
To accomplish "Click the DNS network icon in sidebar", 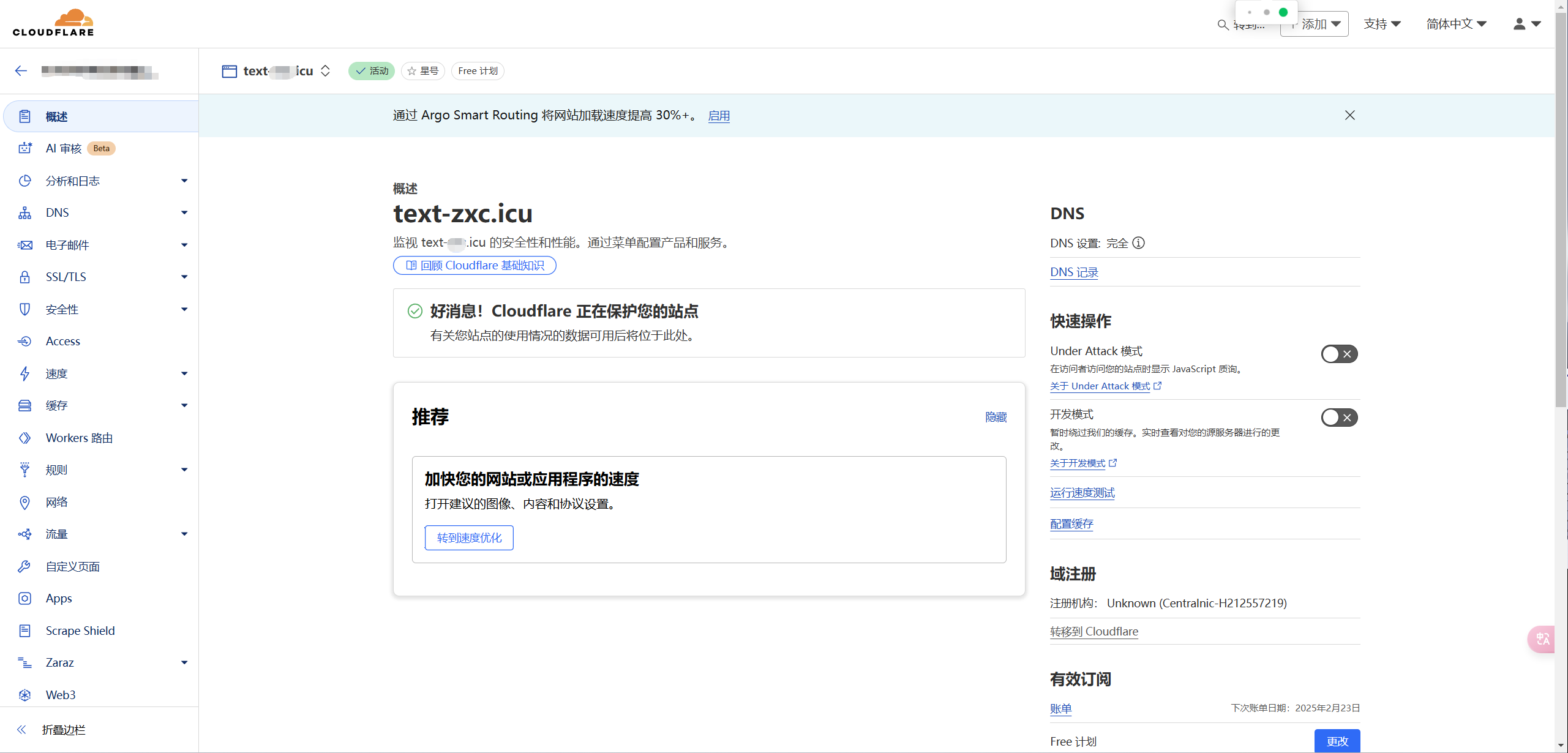I will click(x=24, y=212).
